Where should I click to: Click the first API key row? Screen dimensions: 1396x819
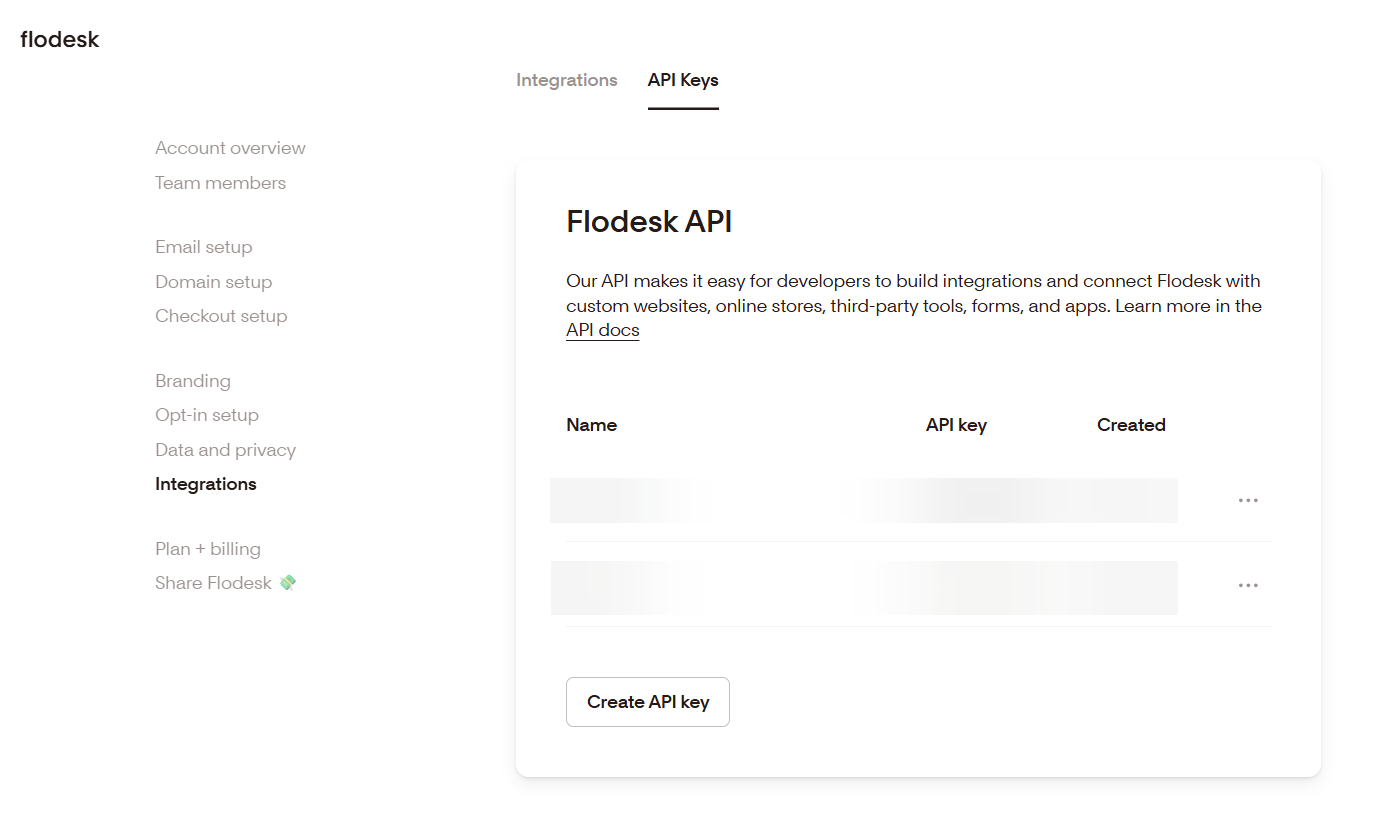coord(862,500)
